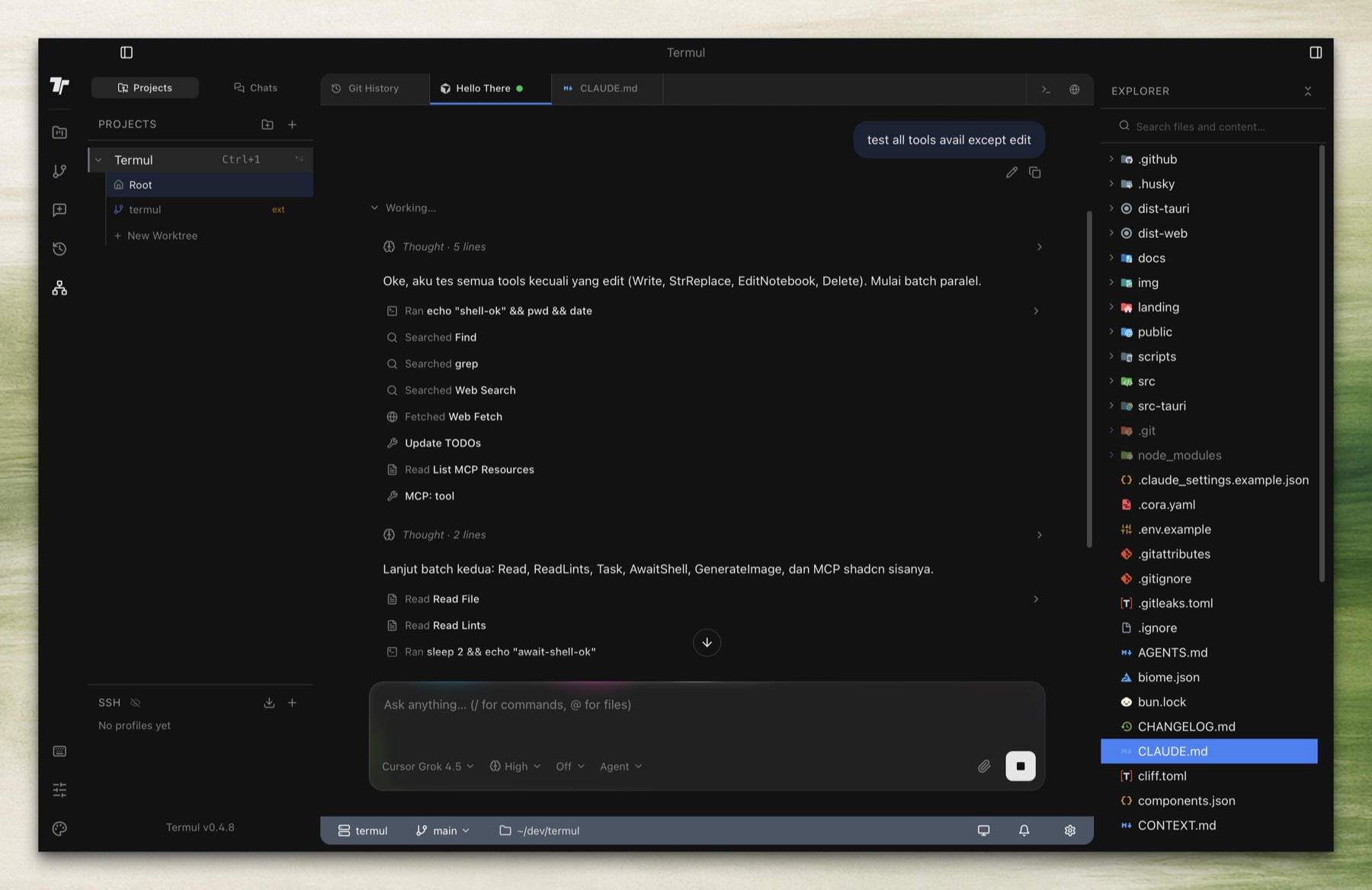
Task: Open the theme palette icon
Action: [59, 829]
